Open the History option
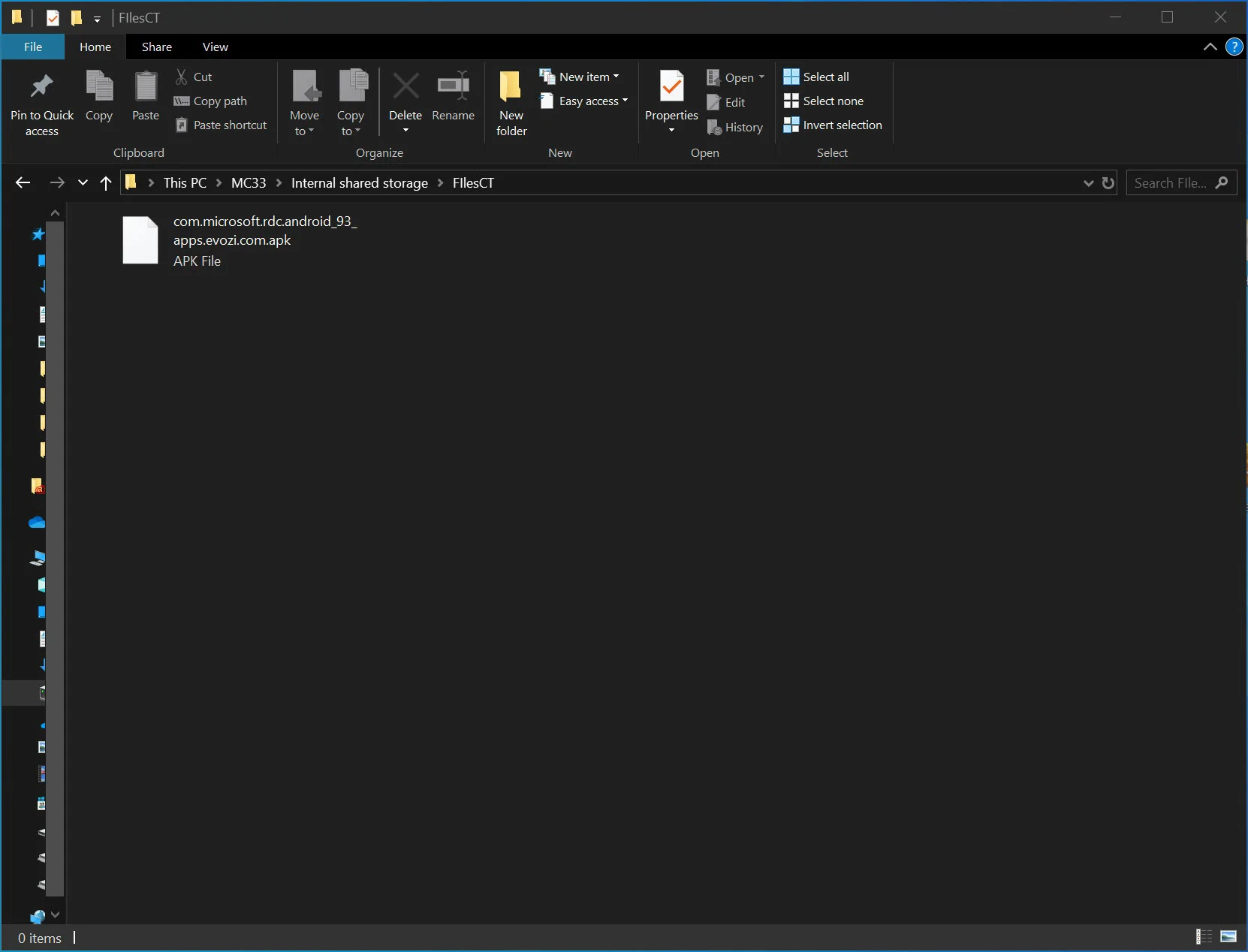Viewport: 1248px width, 952px height. (x=735, y=128)
